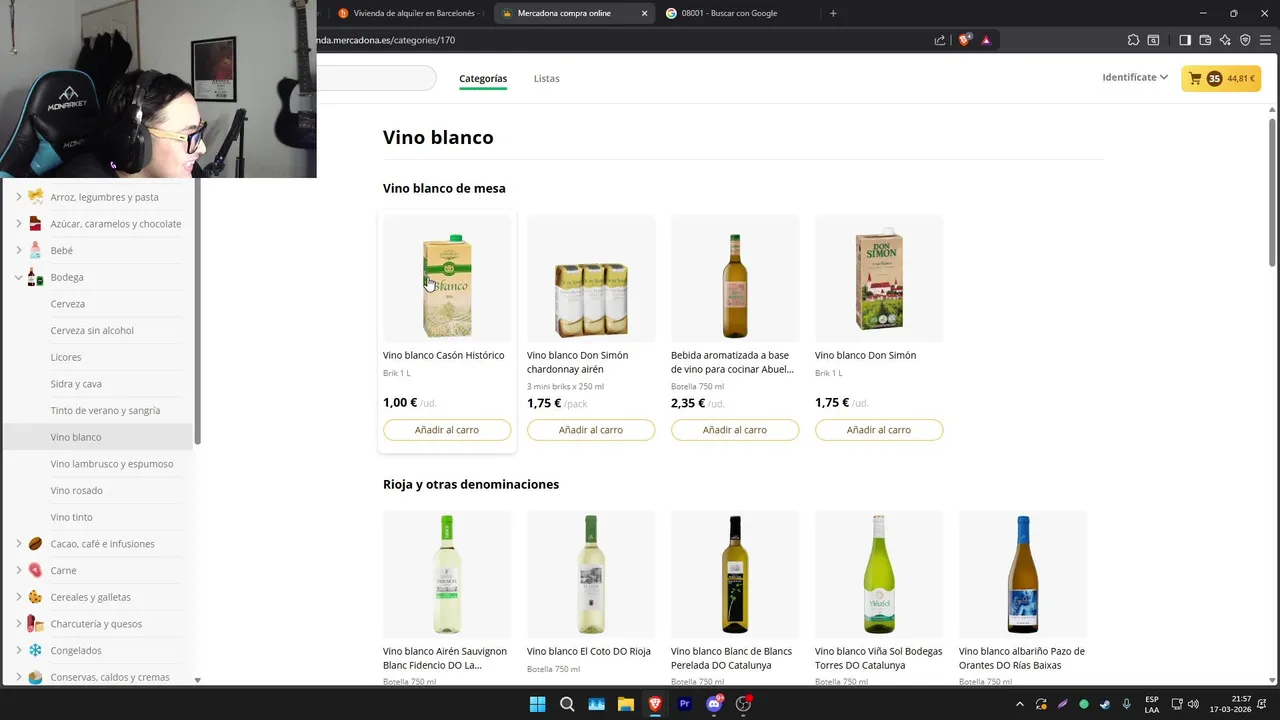Click the Bebé category bottle icon
The image size is (1280, 720).
point(36,250)
